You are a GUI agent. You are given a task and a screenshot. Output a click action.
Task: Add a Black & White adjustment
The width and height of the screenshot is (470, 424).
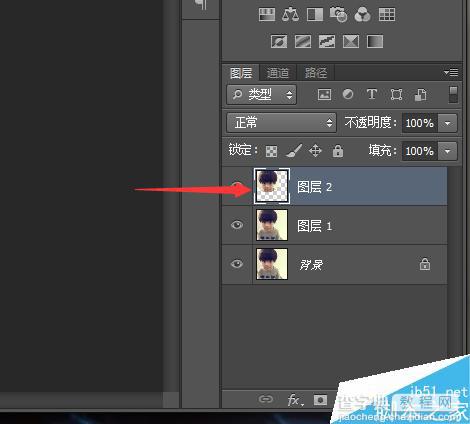tap(315, 15)
